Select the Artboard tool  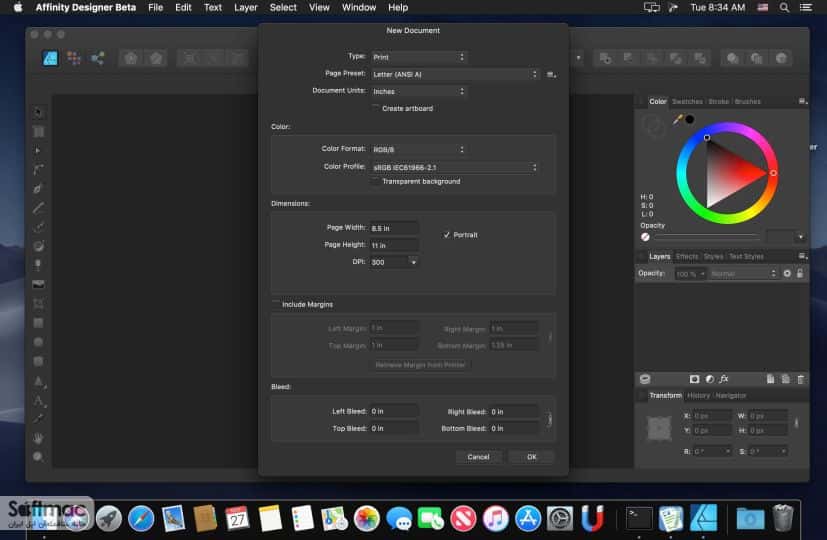click(38, 131)
